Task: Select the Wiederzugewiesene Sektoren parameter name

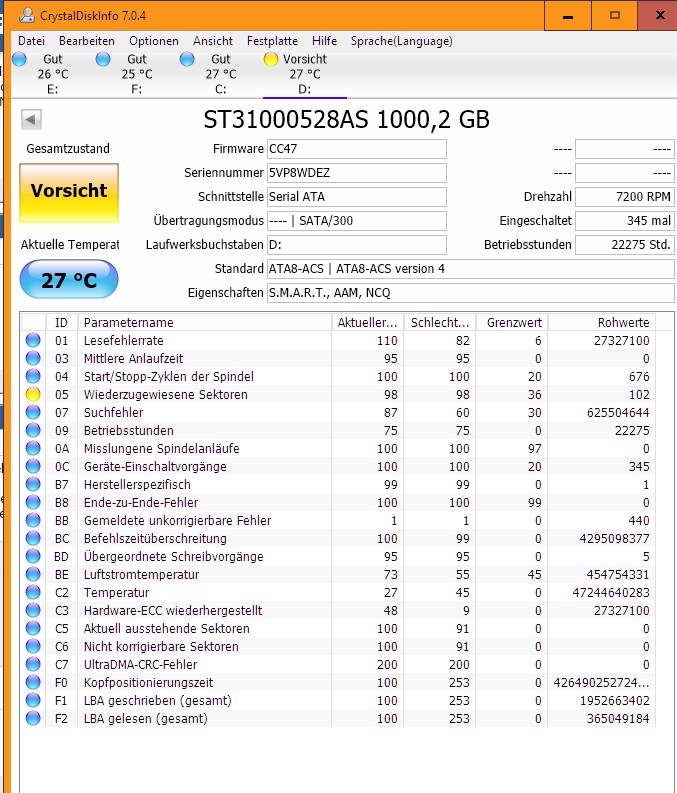Action: [166, 395]
